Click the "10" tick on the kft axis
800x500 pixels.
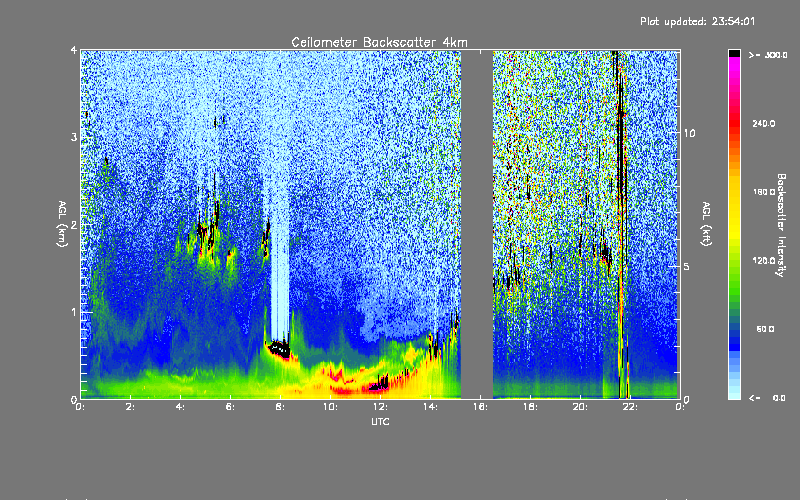689,133
